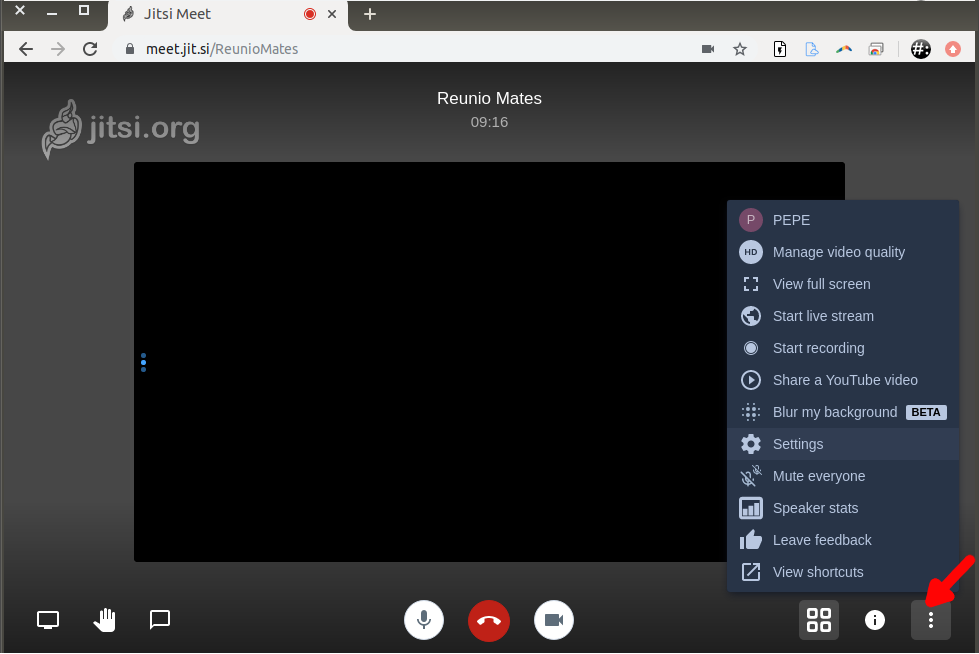The height and width of the screenshot is (654, 979).
Task: Bookmark this page with the star icon
Action: tap(740, 49)
